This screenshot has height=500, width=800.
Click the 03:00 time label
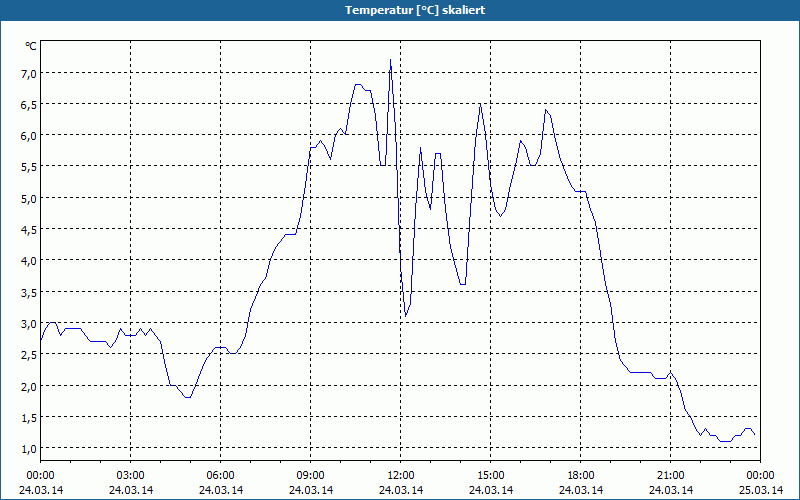tap(131, 476)
